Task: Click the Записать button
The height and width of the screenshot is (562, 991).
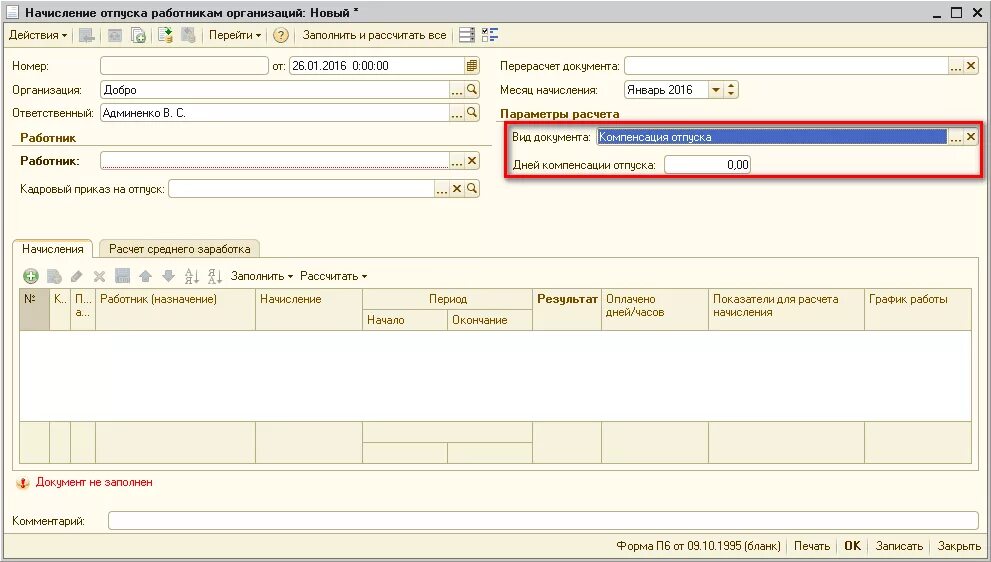Action: [899, 546]
